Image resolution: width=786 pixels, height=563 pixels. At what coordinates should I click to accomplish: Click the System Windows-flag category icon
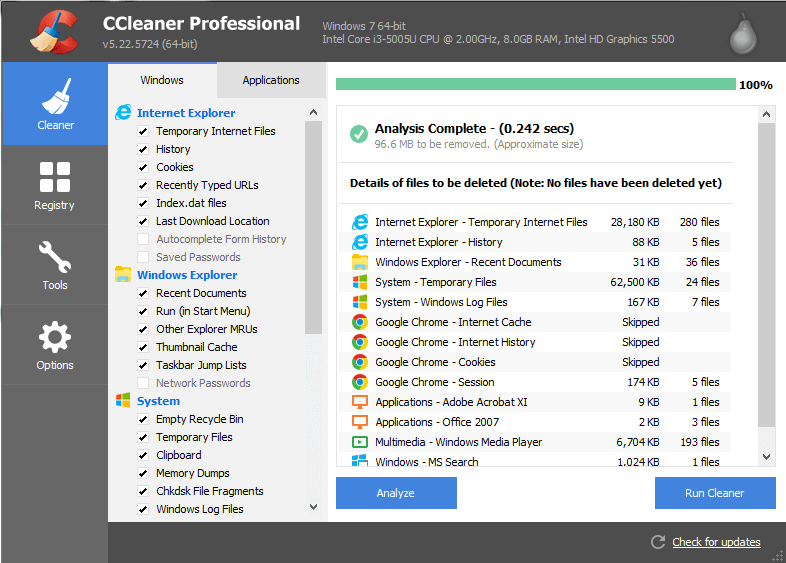point(123,400)
